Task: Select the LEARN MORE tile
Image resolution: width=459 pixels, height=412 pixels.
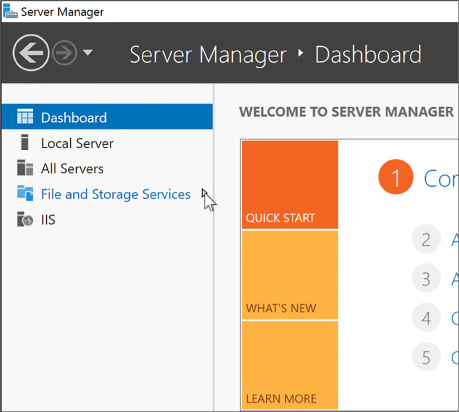Action: (290, 365)
